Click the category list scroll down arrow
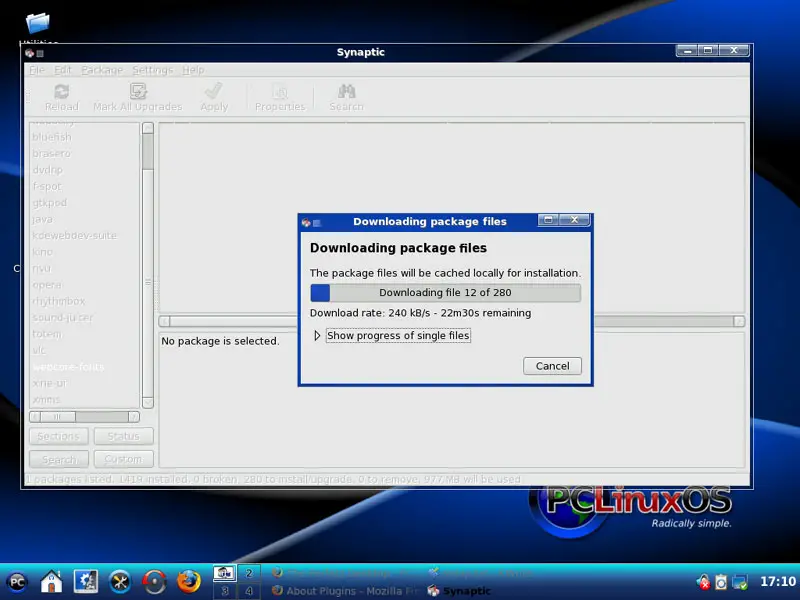 click(x=148, y=403)
